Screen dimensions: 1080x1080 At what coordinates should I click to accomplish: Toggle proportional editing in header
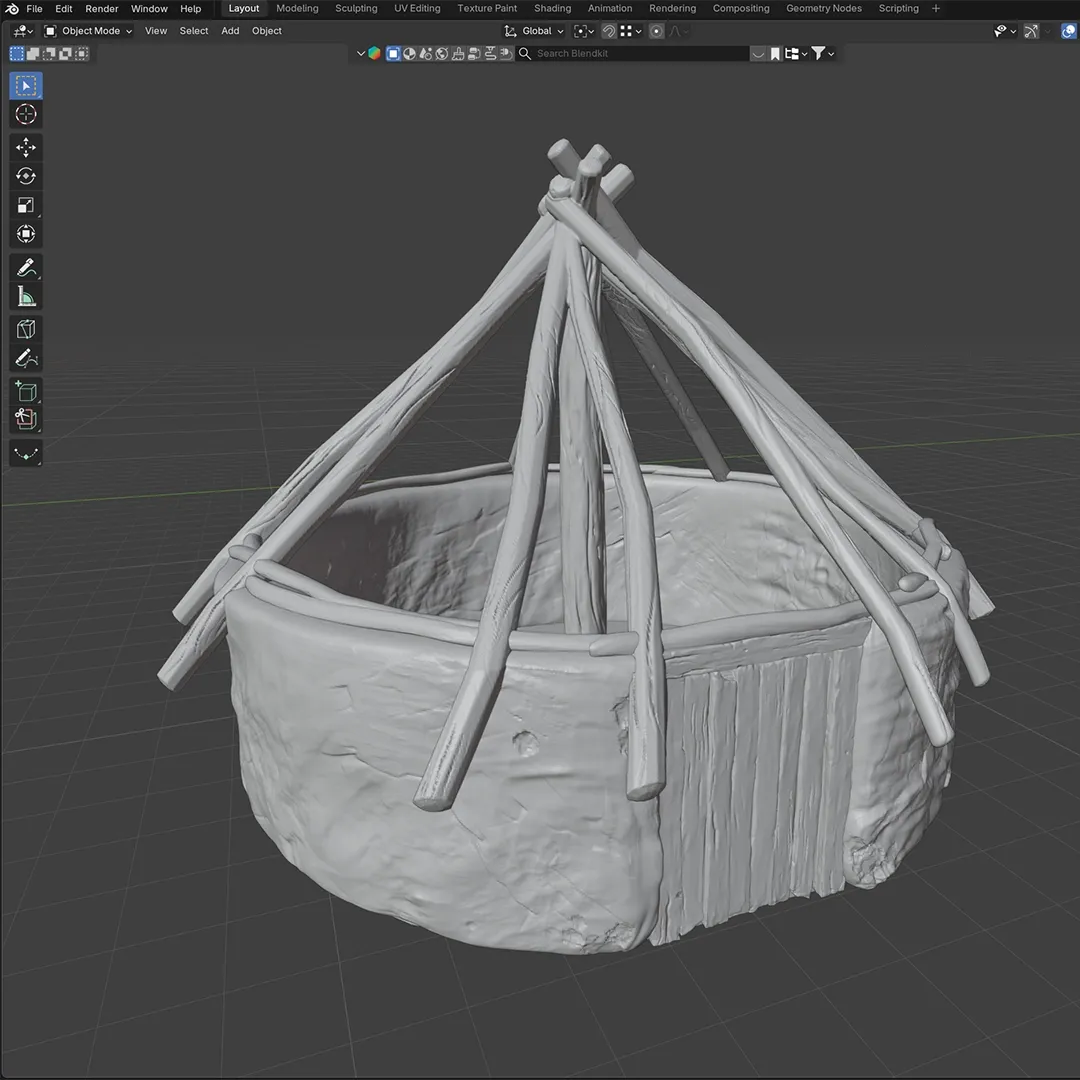pos(656,31)
